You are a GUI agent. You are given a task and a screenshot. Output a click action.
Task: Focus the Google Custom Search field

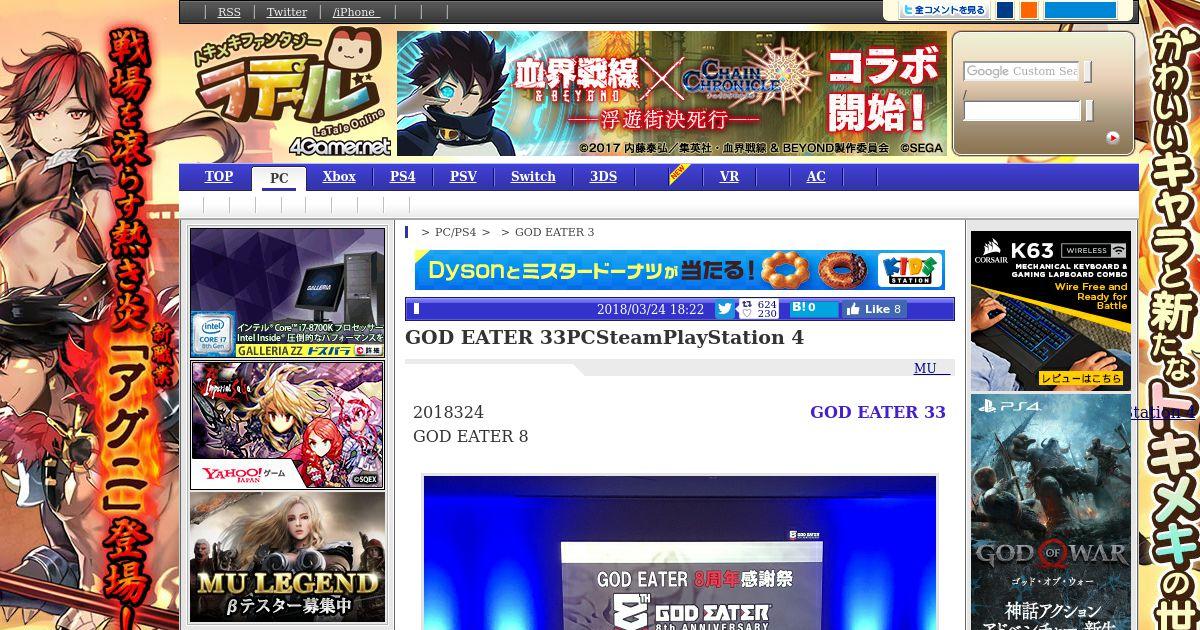point(1022,71)
